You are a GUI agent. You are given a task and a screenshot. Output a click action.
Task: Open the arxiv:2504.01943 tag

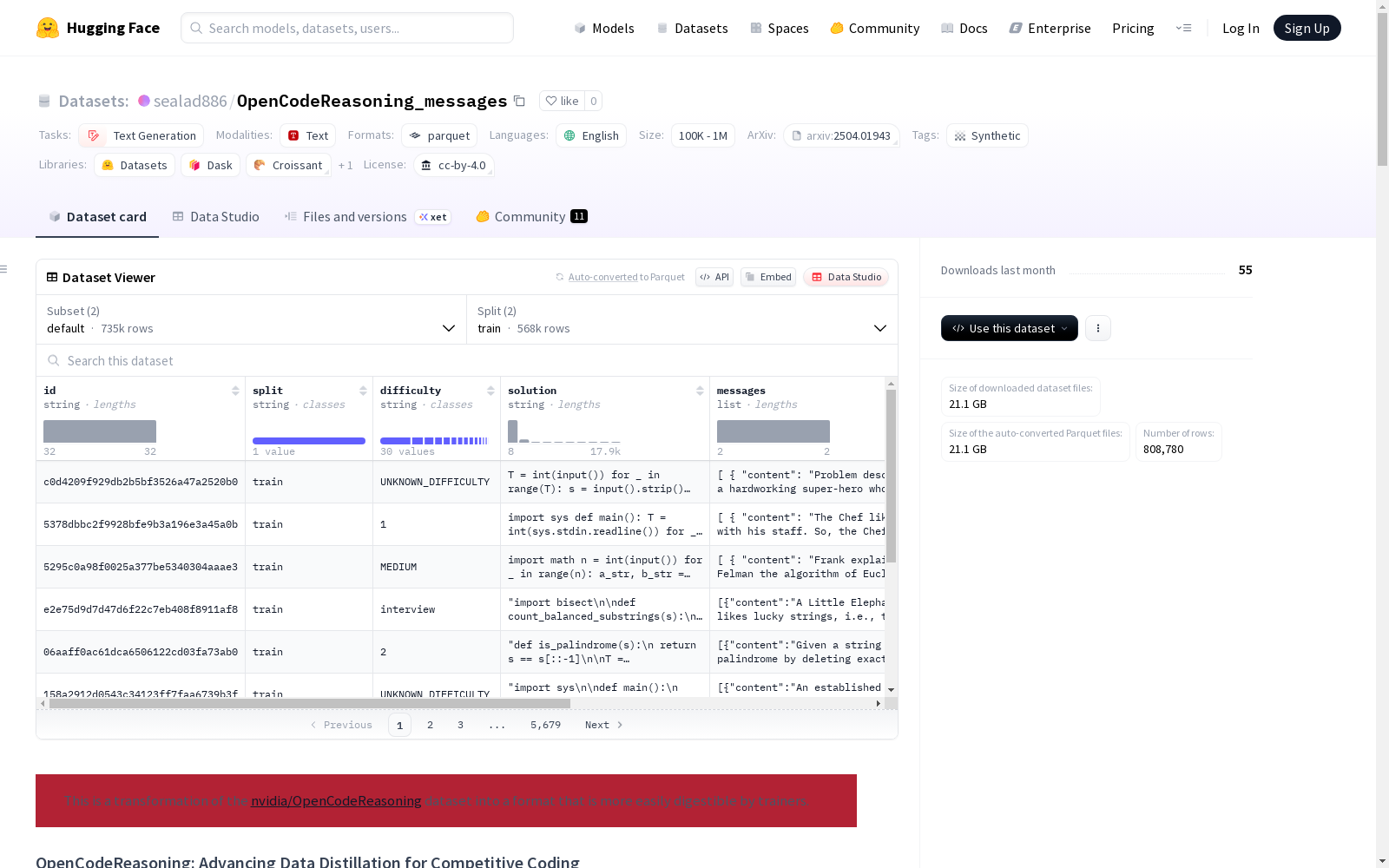tap(841, 135)
